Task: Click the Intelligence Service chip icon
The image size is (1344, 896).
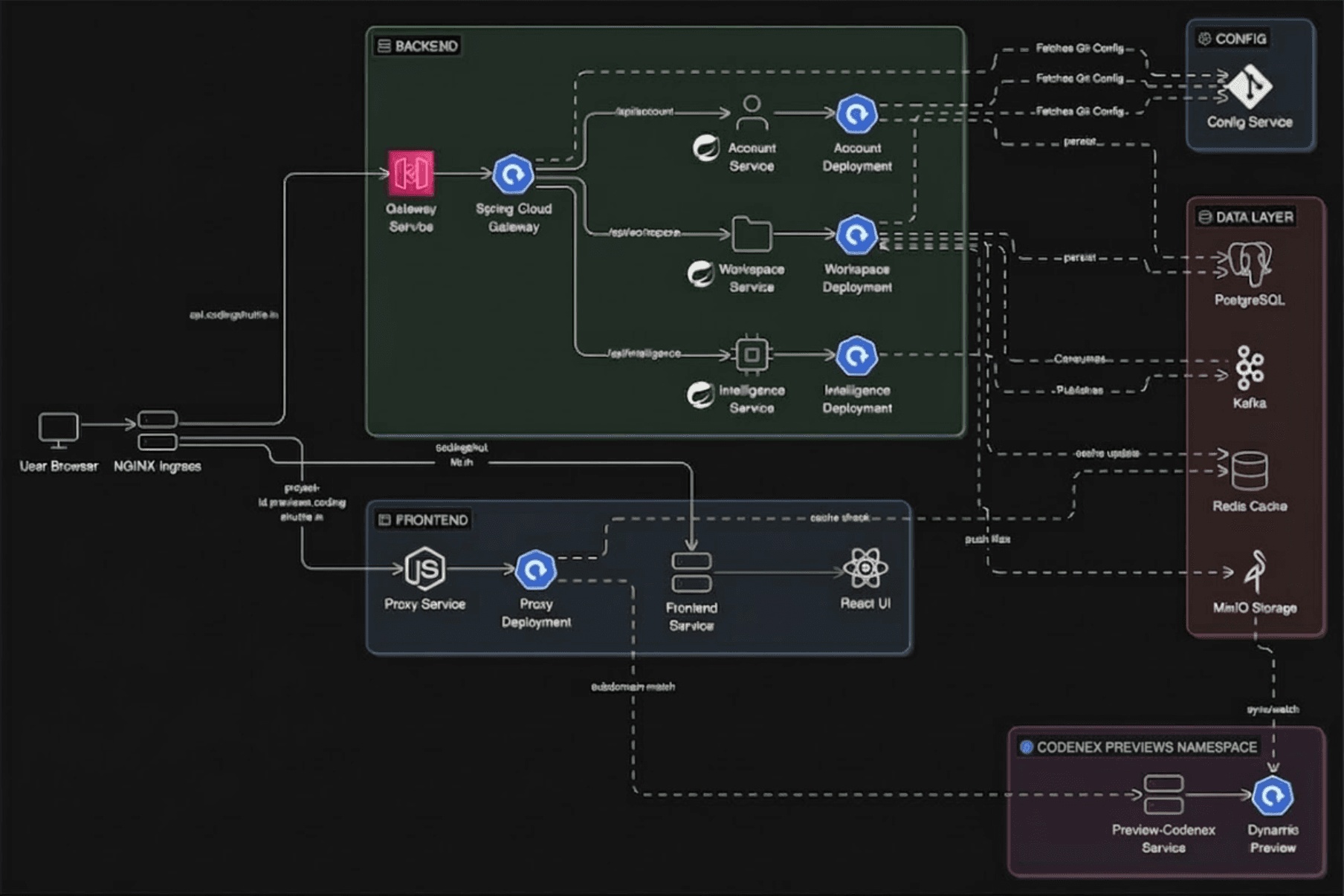Action: 752,355
